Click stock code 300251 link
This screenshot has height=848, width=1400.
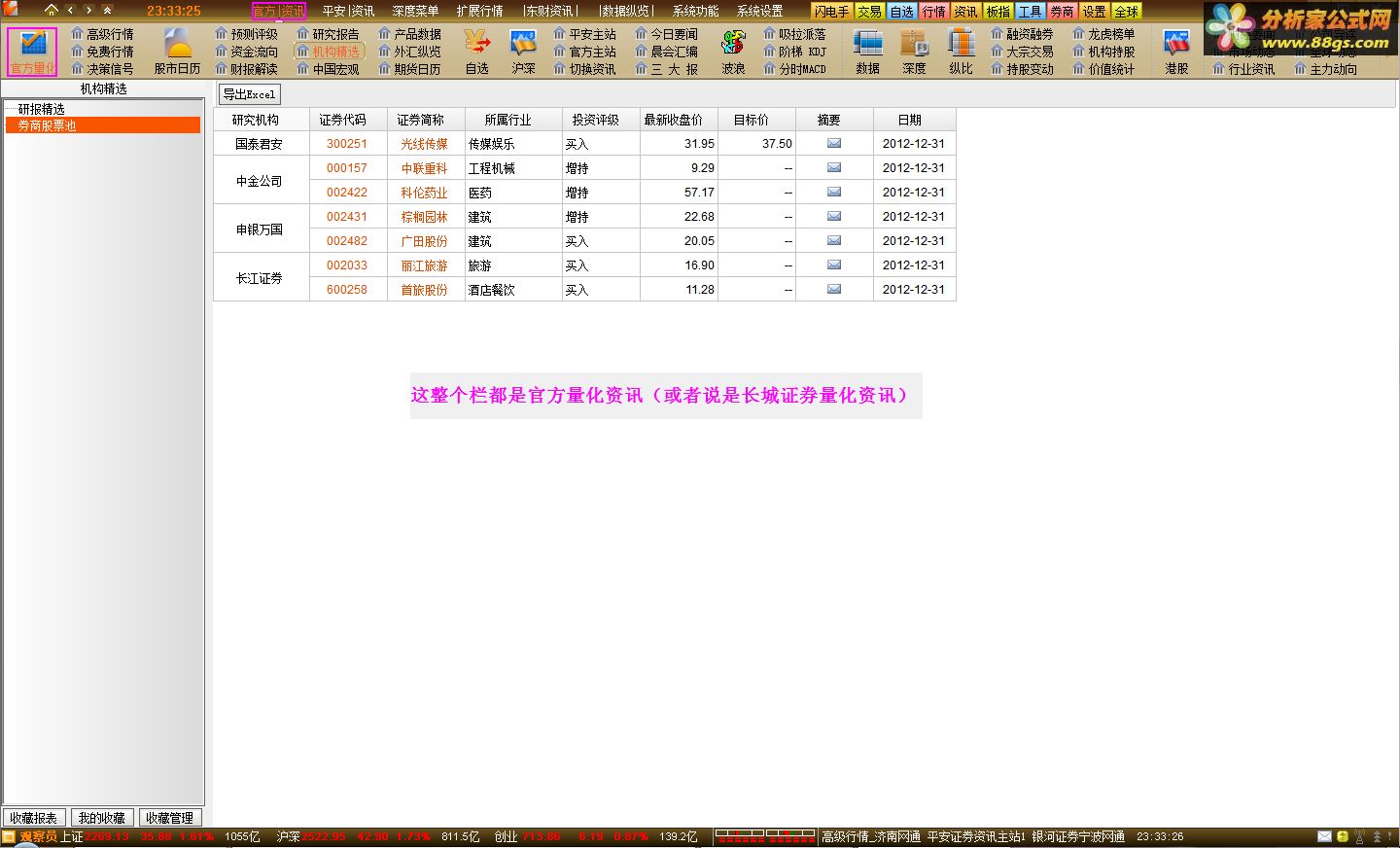[347, 143]
